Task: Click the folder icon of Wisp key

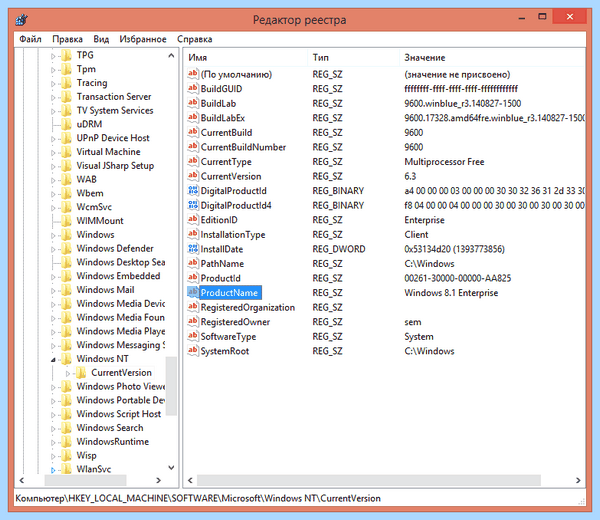Action: pyautogui.click(x=67, y=455)
